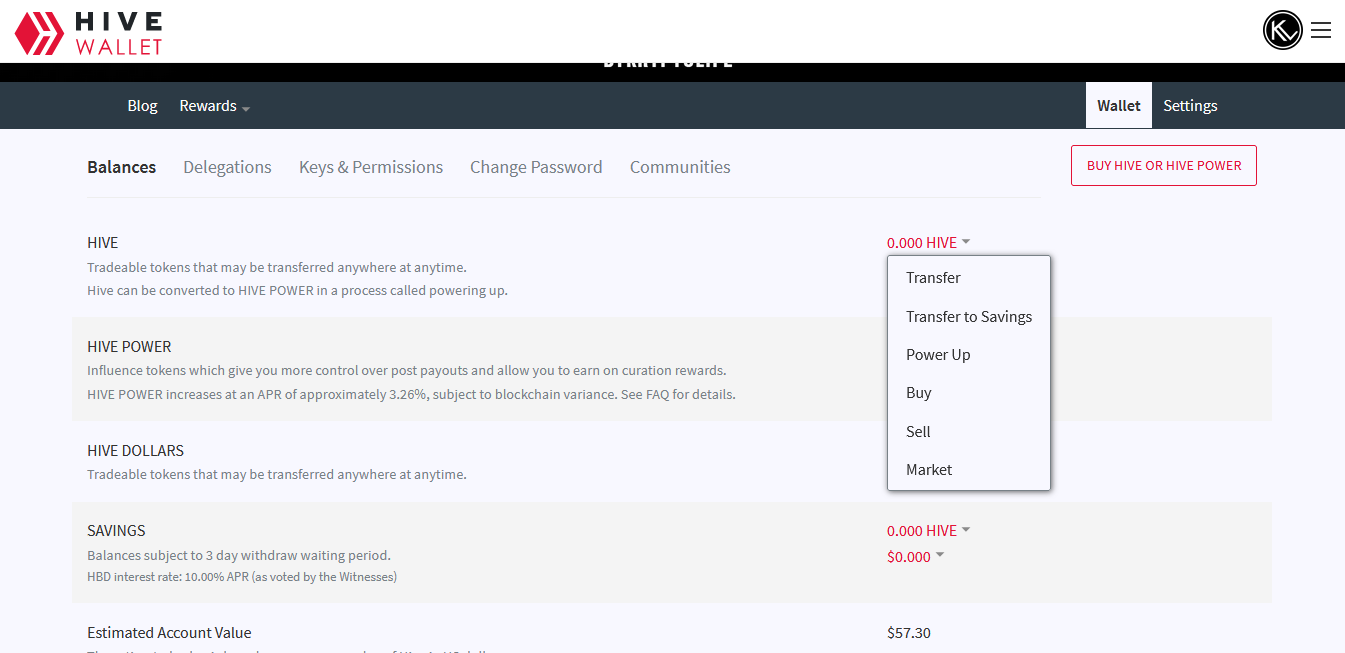Open the user avatar profile icon
Image resolution: width=1345 pixels, height=653 pixels.
(1282, 30)
